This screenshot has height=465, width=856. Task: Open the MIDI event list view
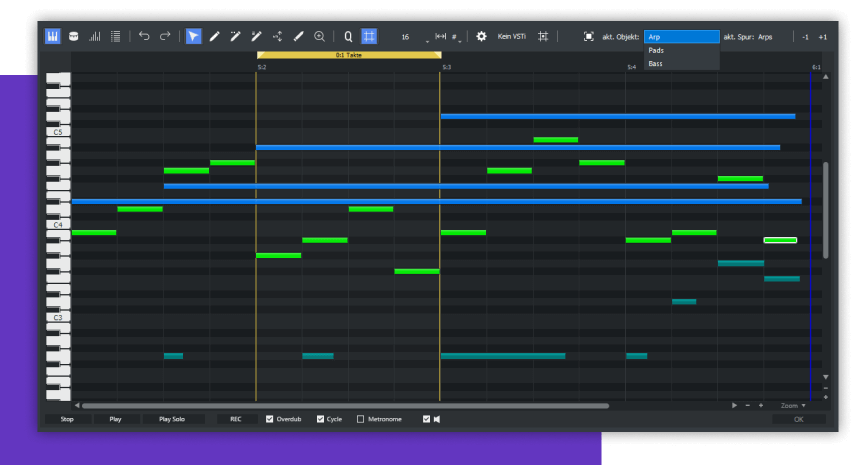(115, 36)
